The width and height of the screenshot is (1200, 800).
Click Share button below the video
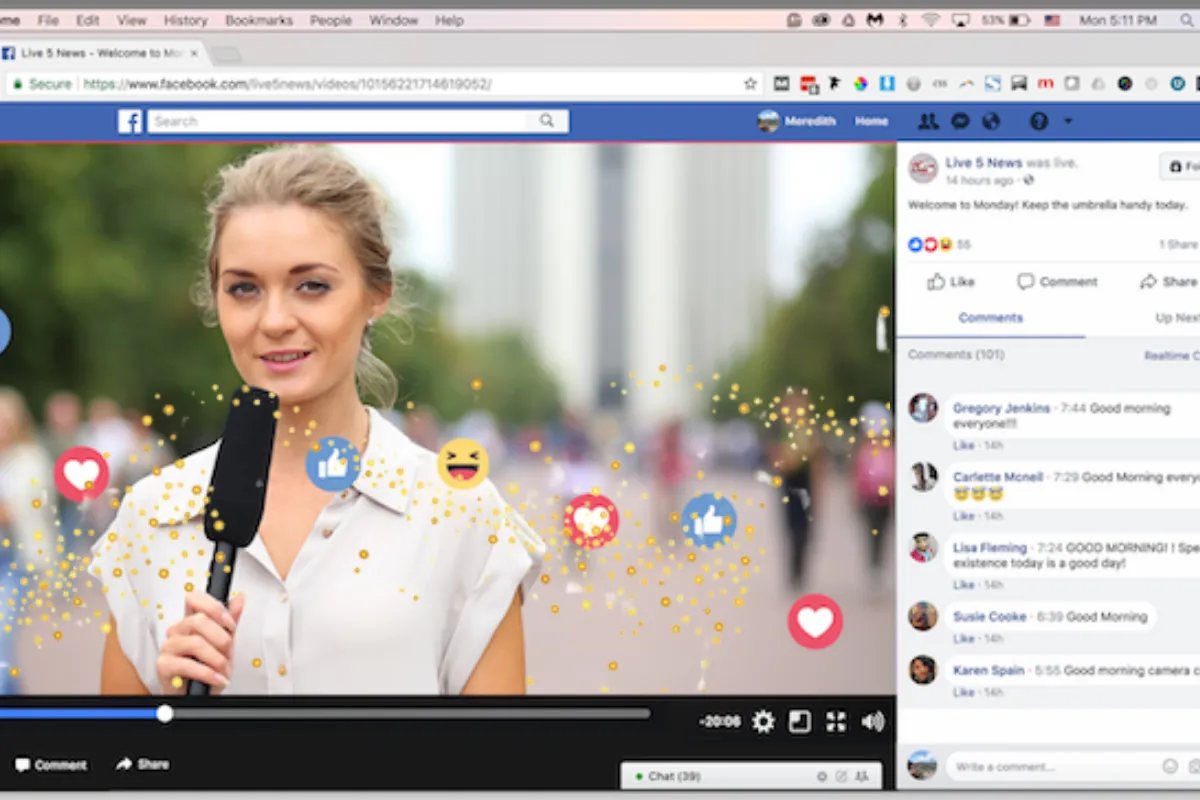[x=142, y=764]
